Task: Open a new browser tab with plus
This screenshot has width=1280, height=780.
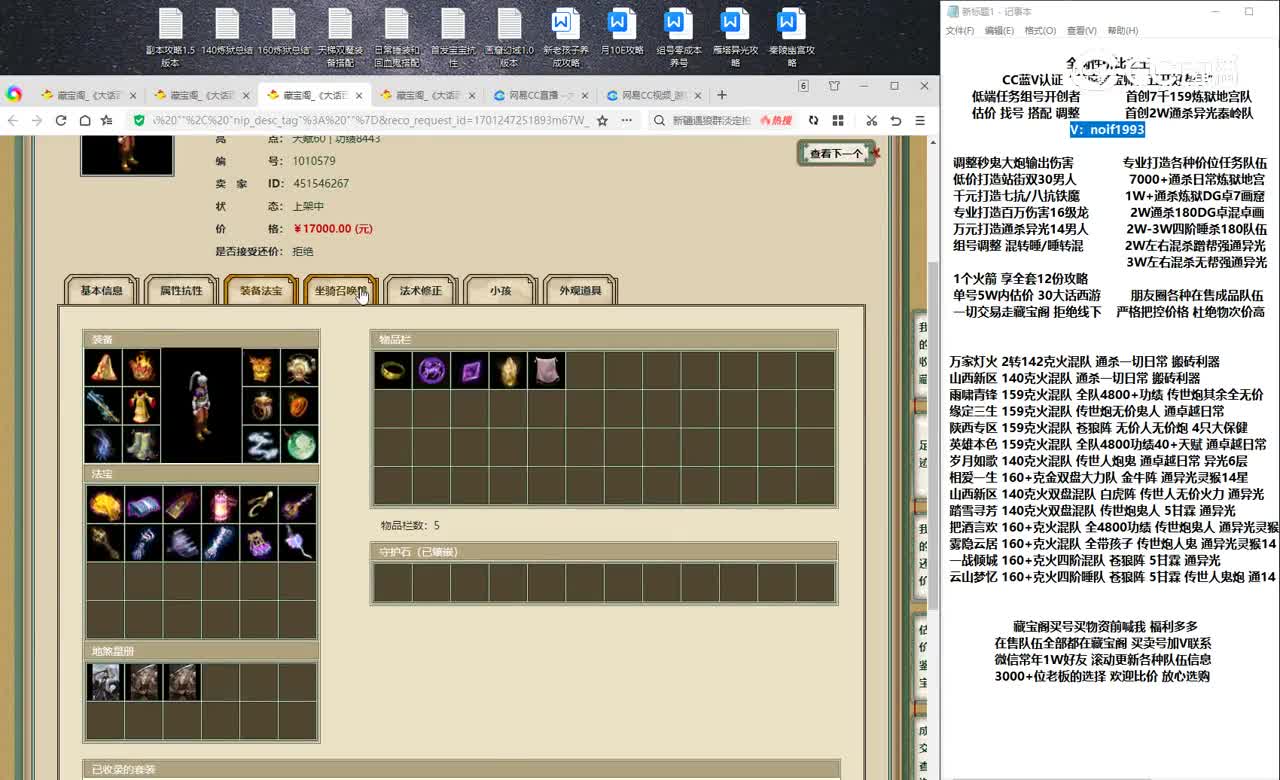Action: tap(722, 95)
